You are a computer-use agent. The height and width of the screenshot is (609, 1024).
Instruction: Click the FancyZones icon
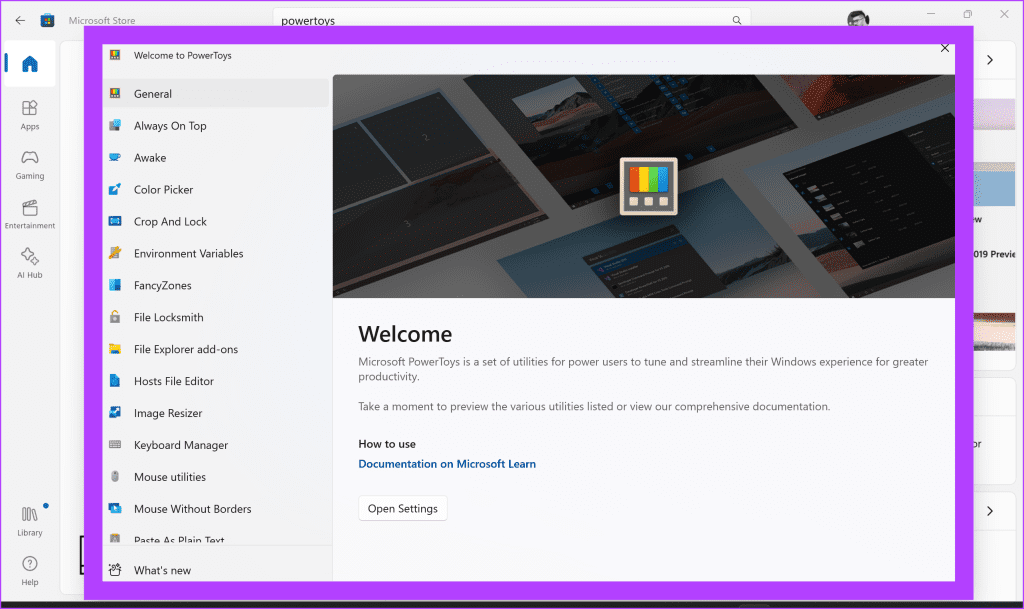pyautogui.click(x=115, y=285)
